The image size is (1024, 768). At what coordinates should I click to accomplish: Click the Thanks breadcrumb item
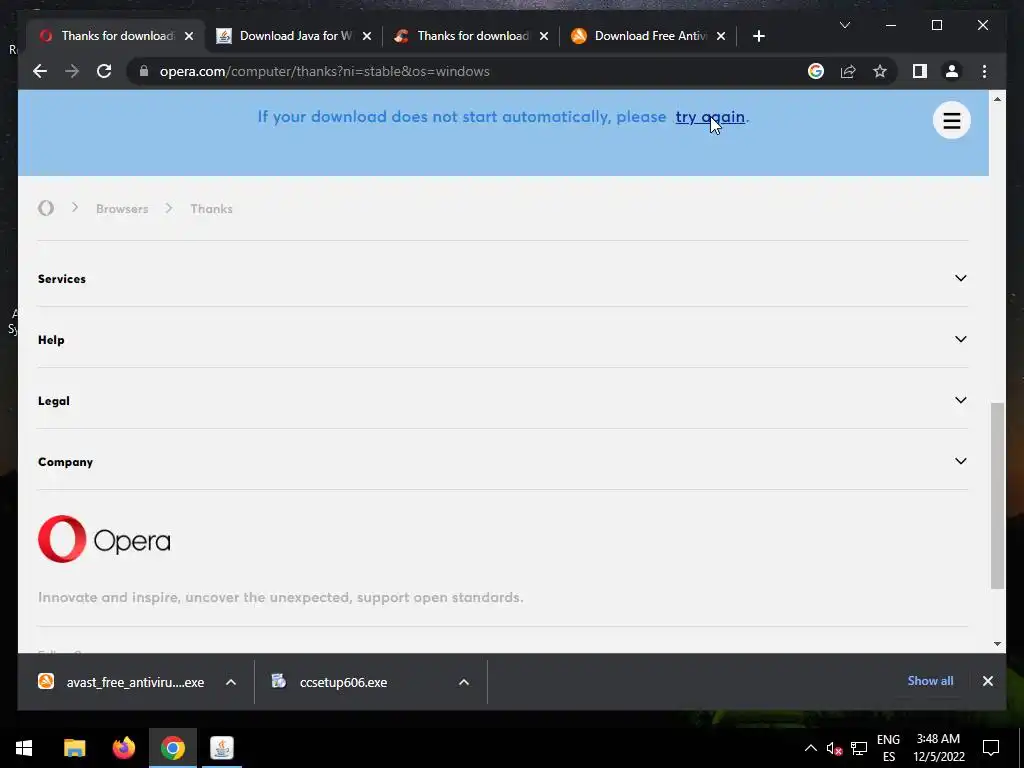coord(212,209)
